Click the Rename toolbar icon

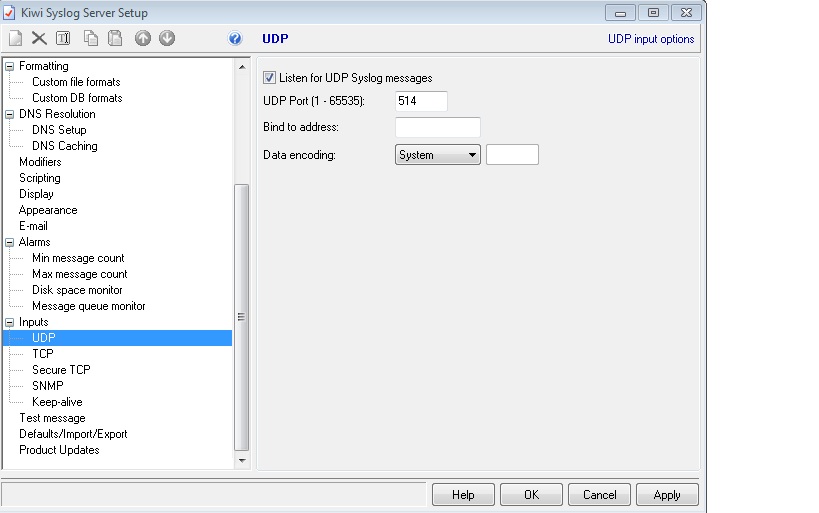pyautogui.click(x=63, y=38)
